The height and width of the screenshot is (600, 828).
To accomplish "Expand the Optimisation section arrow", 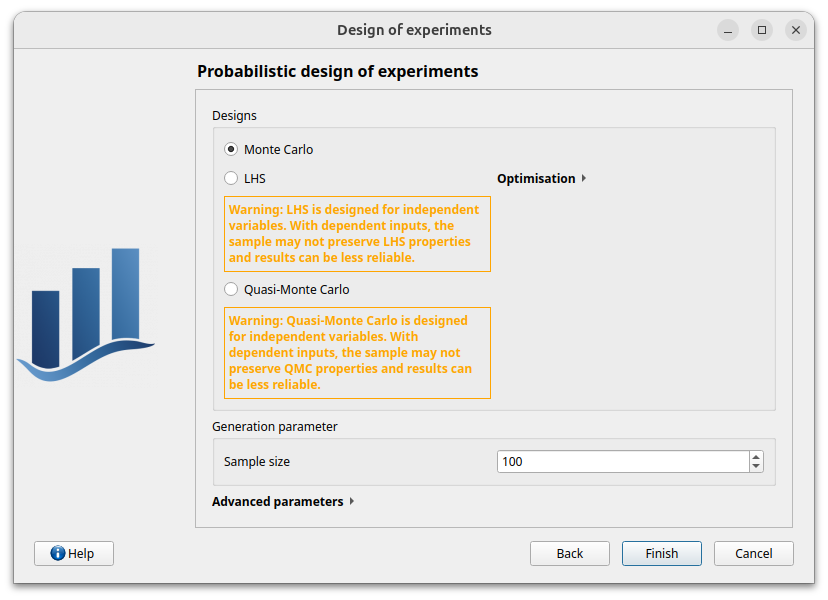I will 584,179.
